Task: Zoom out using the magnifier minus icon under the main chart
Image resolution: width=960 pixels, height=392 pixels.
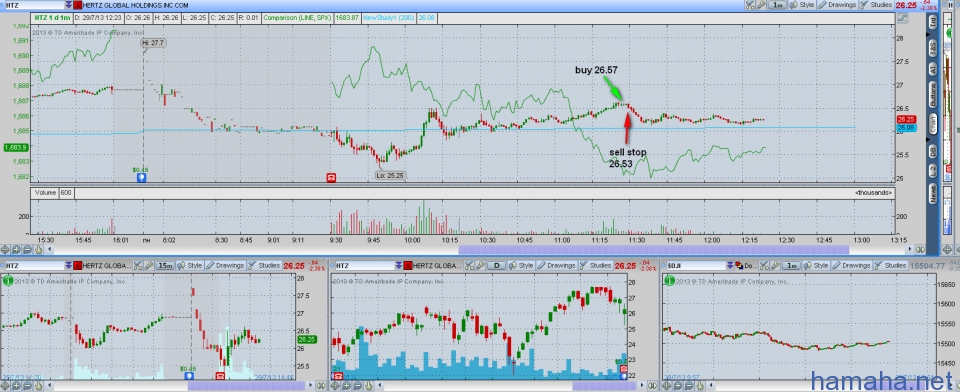Action: (28, 249)
